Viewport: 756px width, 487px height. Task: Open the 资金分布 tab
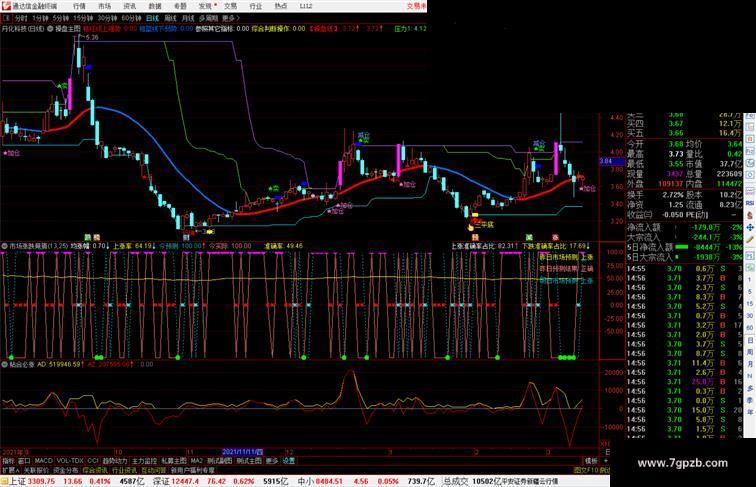coord(66,470)
